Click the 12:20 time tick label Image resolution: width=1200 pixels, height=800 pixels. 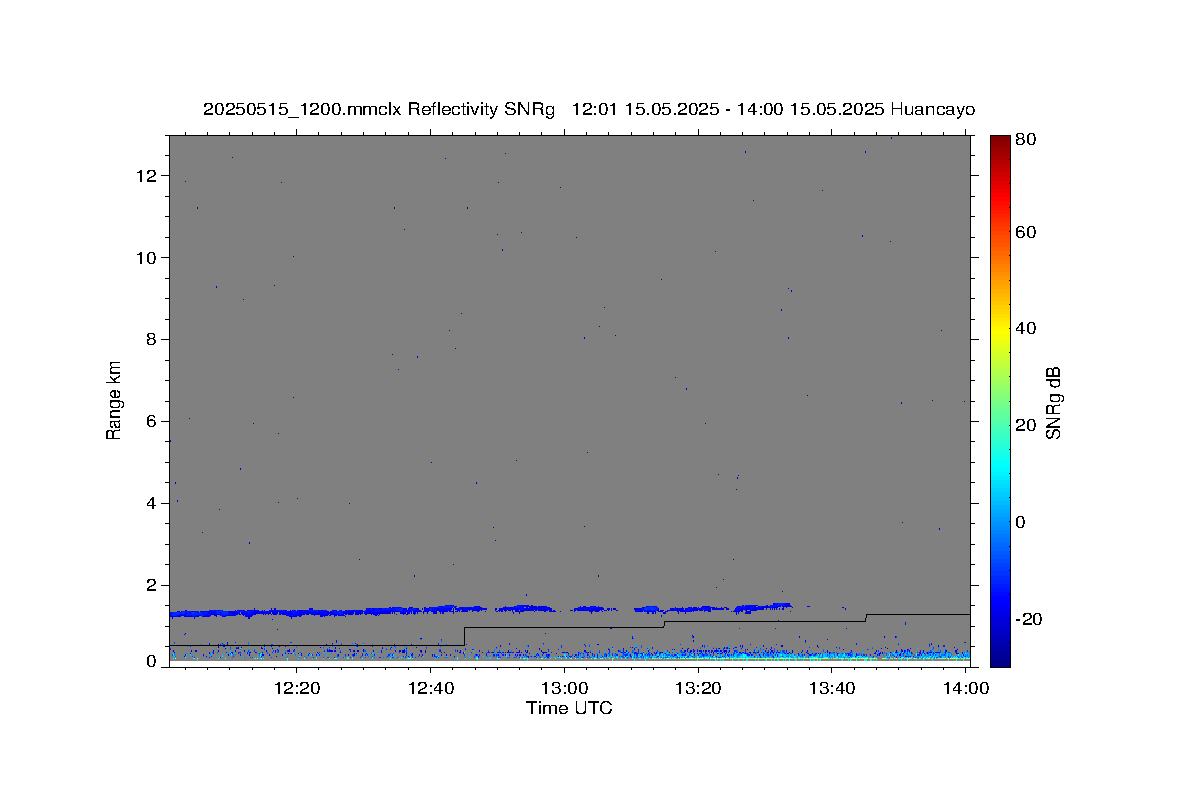pos(297,688)
